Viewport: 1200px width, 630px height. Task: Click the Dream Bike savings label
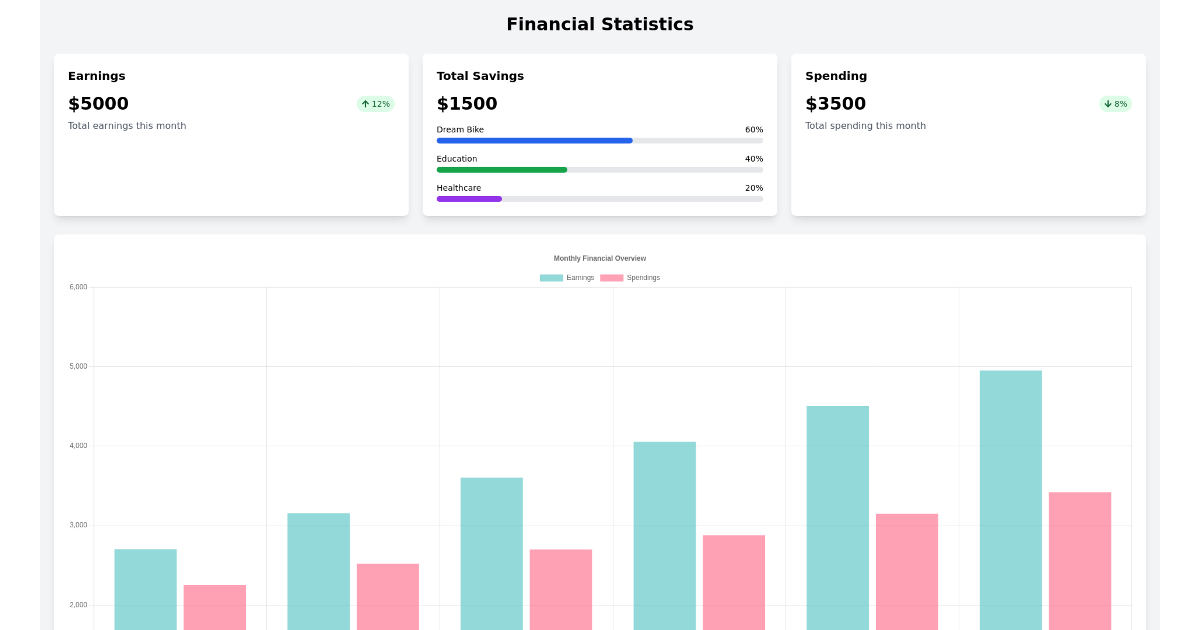[x=460, y=130]
